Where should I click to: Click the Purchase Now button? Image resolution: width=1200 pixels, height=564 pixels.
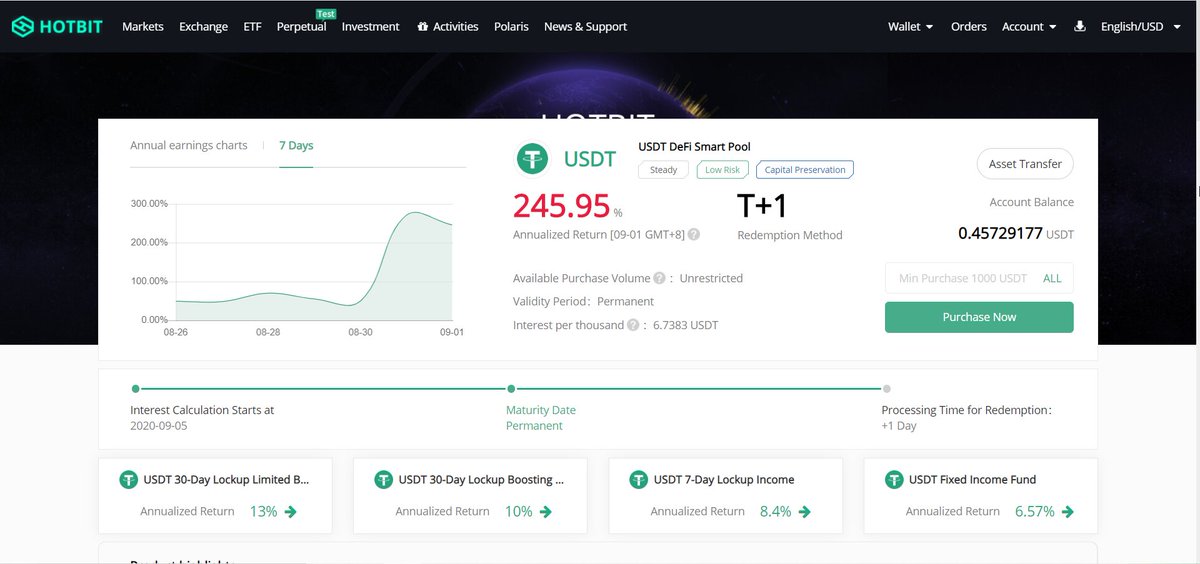[x=979, y=317]
